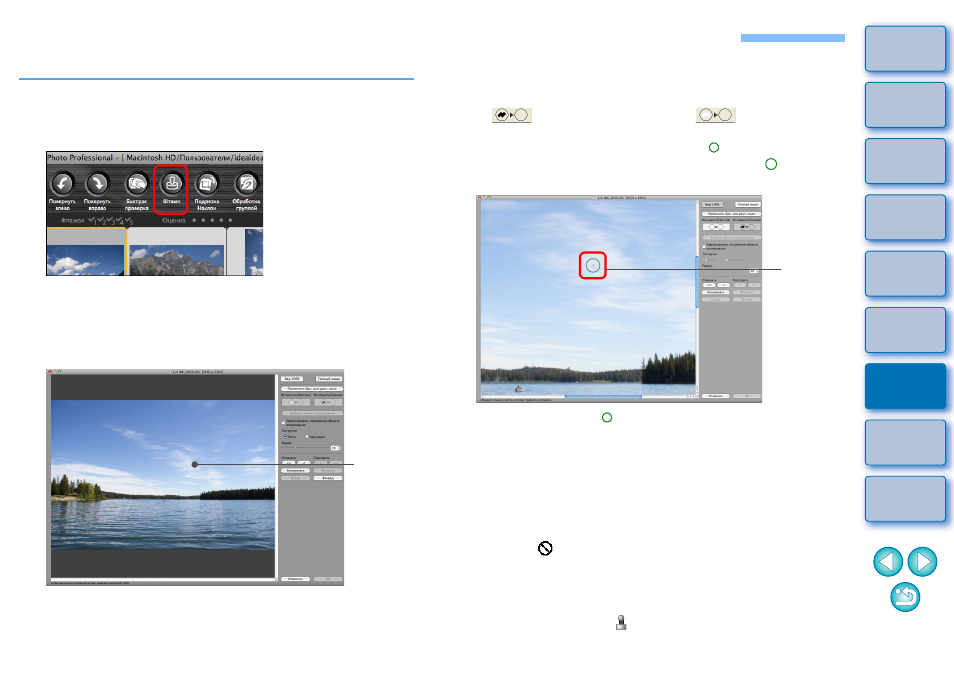Open the Quick check tool icon

137,184
